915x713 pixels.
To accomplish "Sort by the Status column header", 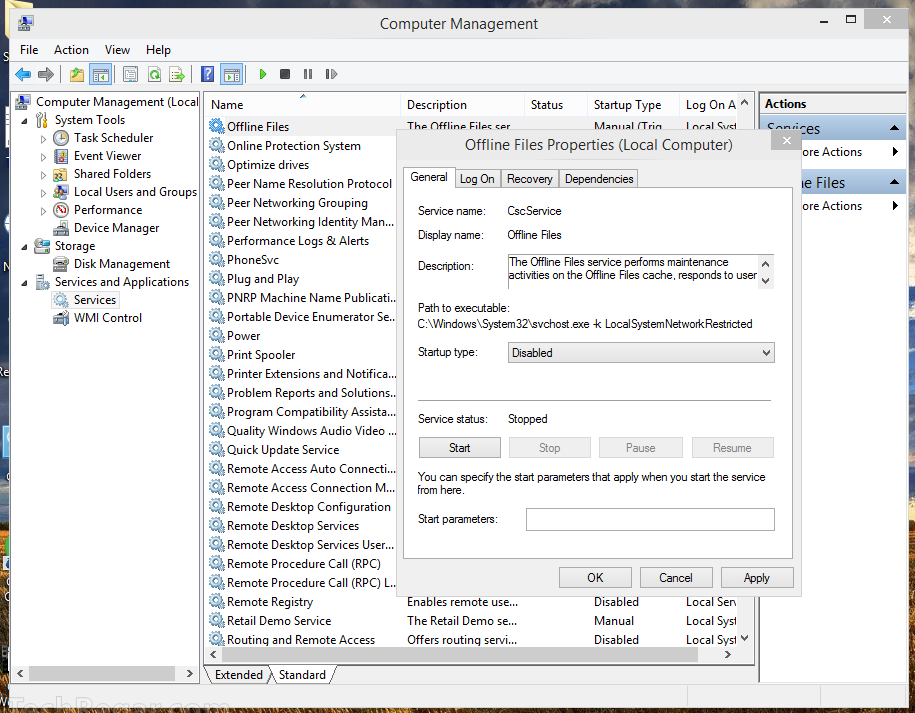I will tap(555, 105).
